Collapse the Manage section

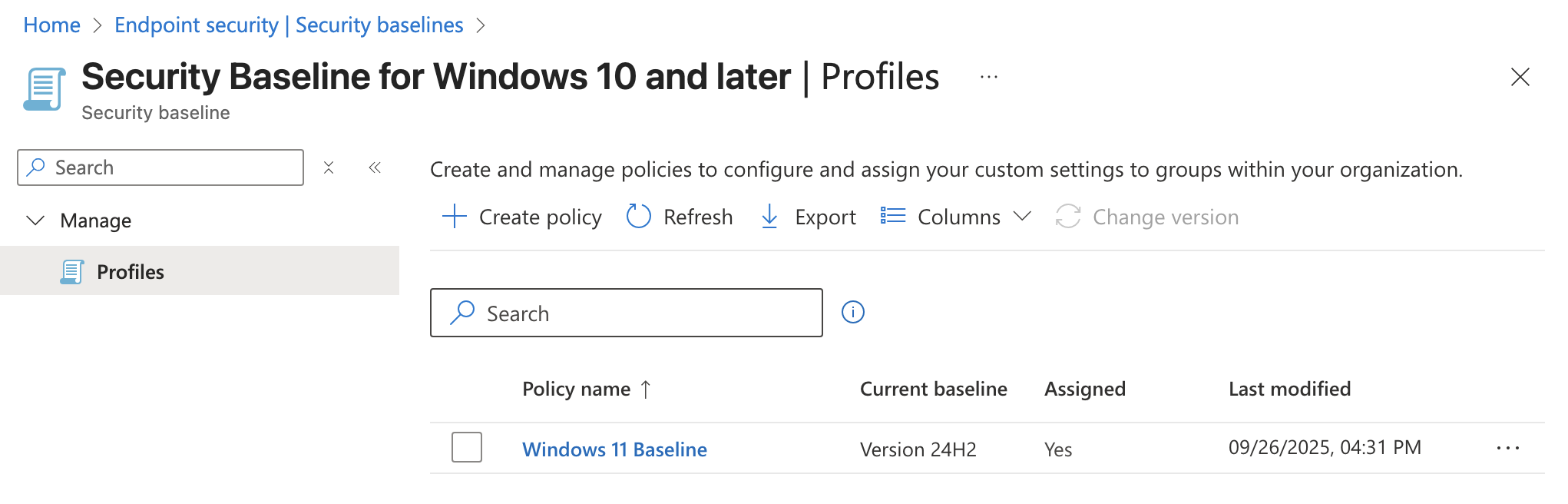coord(35,220)
